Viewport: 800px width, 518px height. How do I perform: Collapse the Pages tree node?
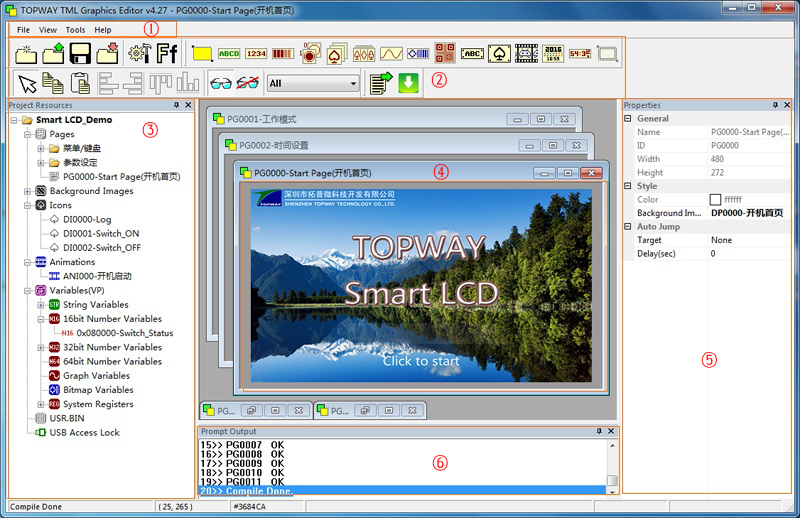[x=28, y=134]
